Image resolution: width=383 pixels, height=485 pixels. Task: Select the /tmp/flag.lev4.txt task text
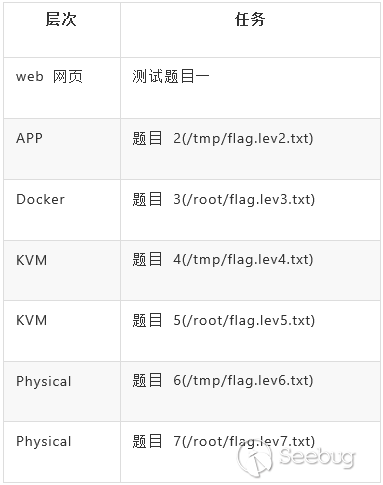coord(248,259)
